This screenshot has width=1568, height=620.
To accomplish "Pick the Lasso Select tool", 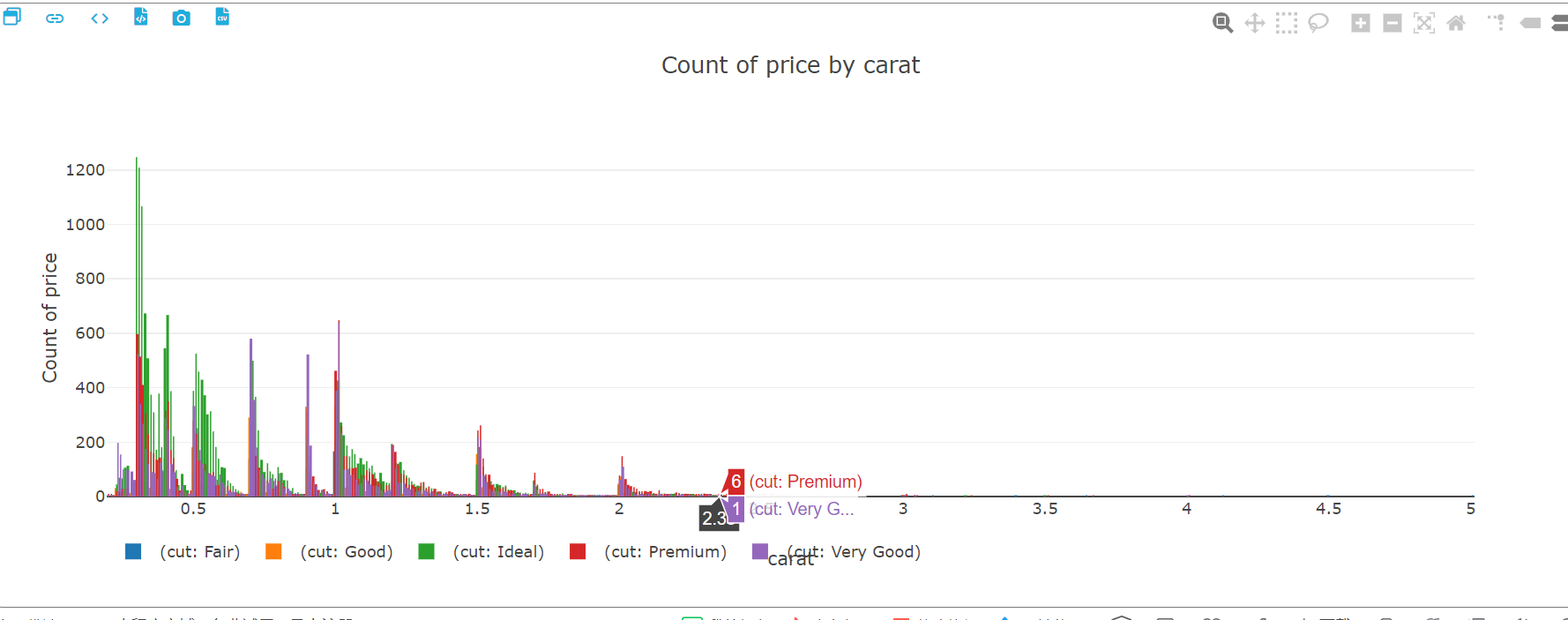I will 1318,23.
